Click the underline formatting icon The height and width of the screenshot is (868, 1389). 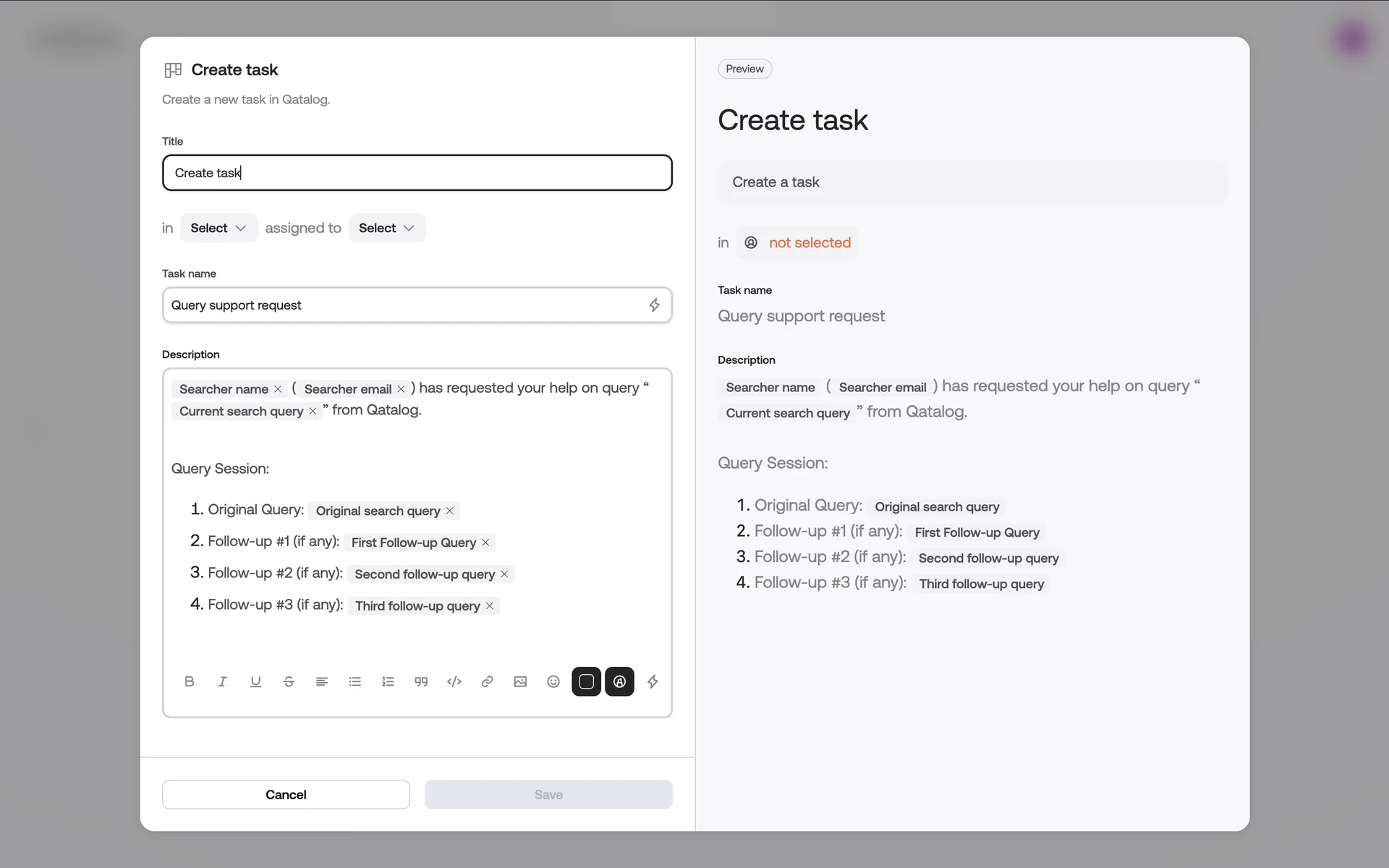coord(255,681)
